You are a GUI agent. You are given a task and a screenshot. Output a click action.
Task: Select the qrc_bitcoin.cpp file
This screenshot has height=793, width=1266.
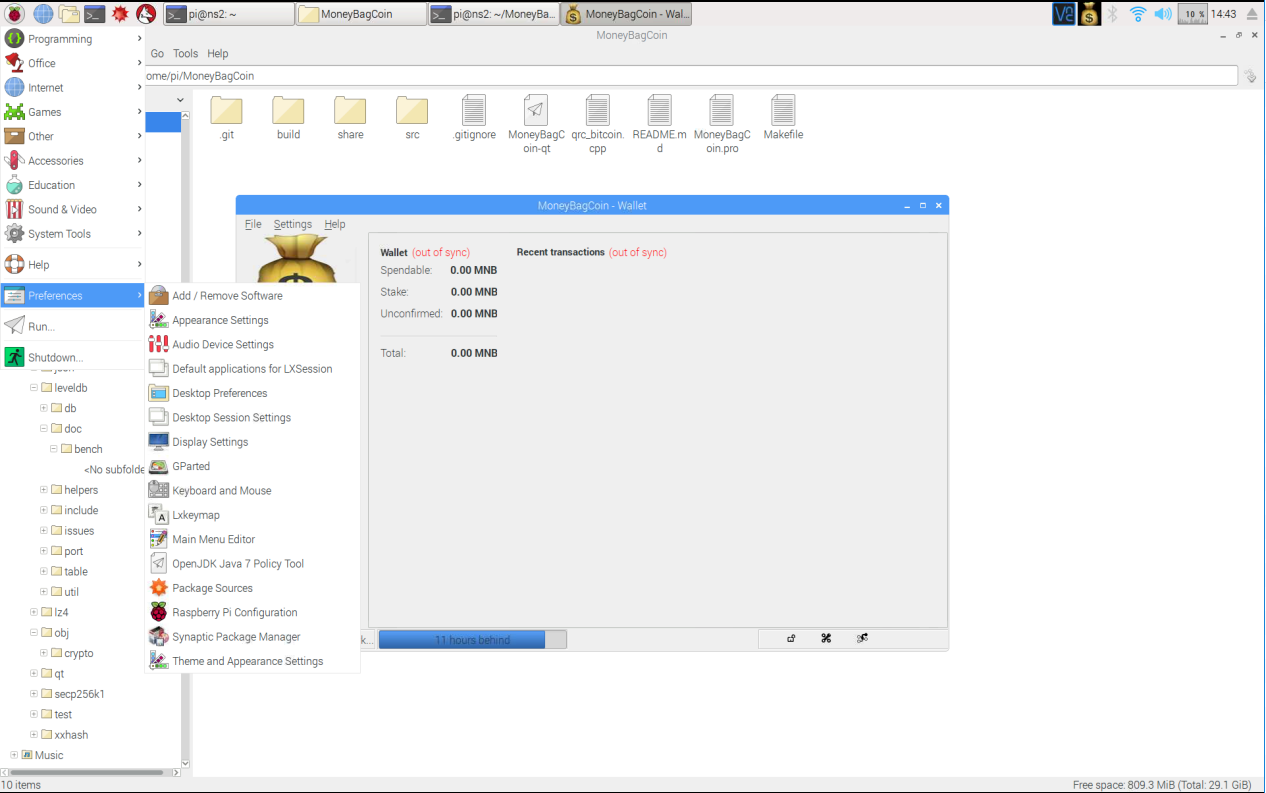click(598, 124)
